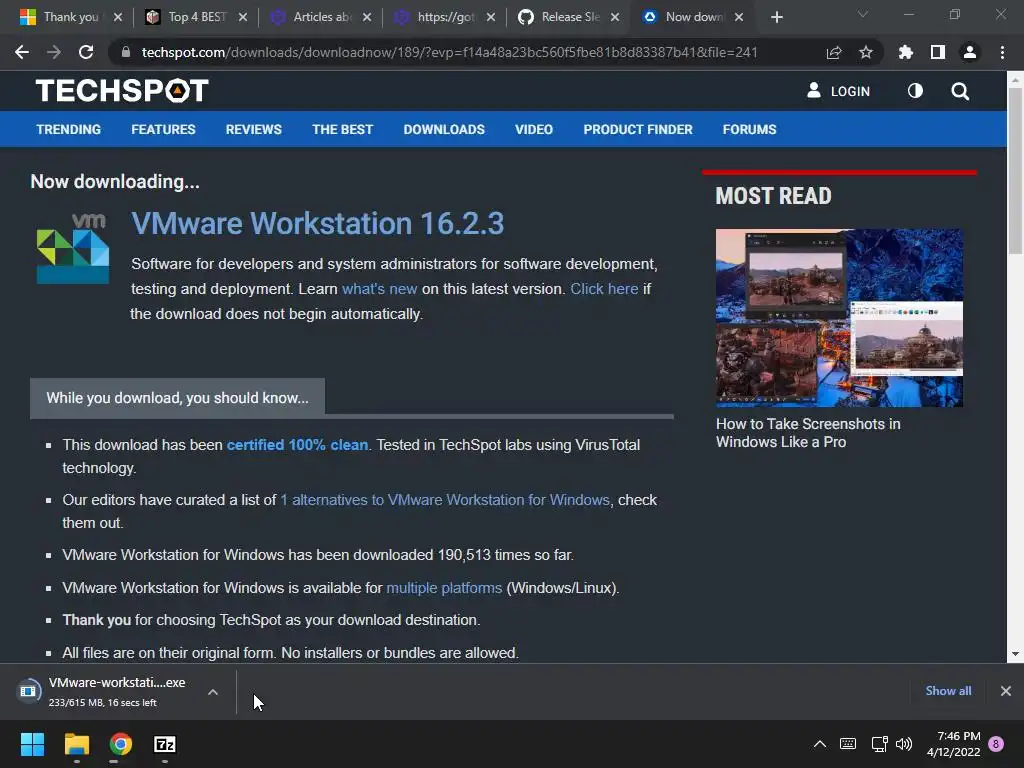This screenshot has height=768, width=1024.
Task: Open the FORUMS menu
Action: [749, 129]
